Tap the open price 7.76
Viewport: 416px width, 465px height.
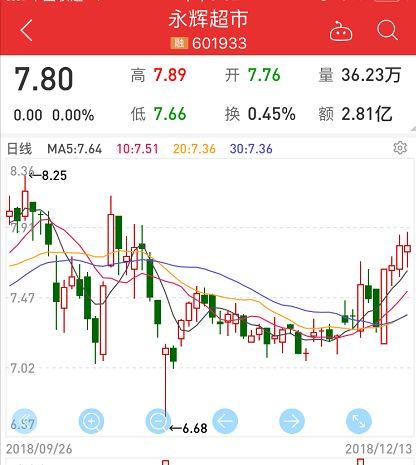[264, 75]
